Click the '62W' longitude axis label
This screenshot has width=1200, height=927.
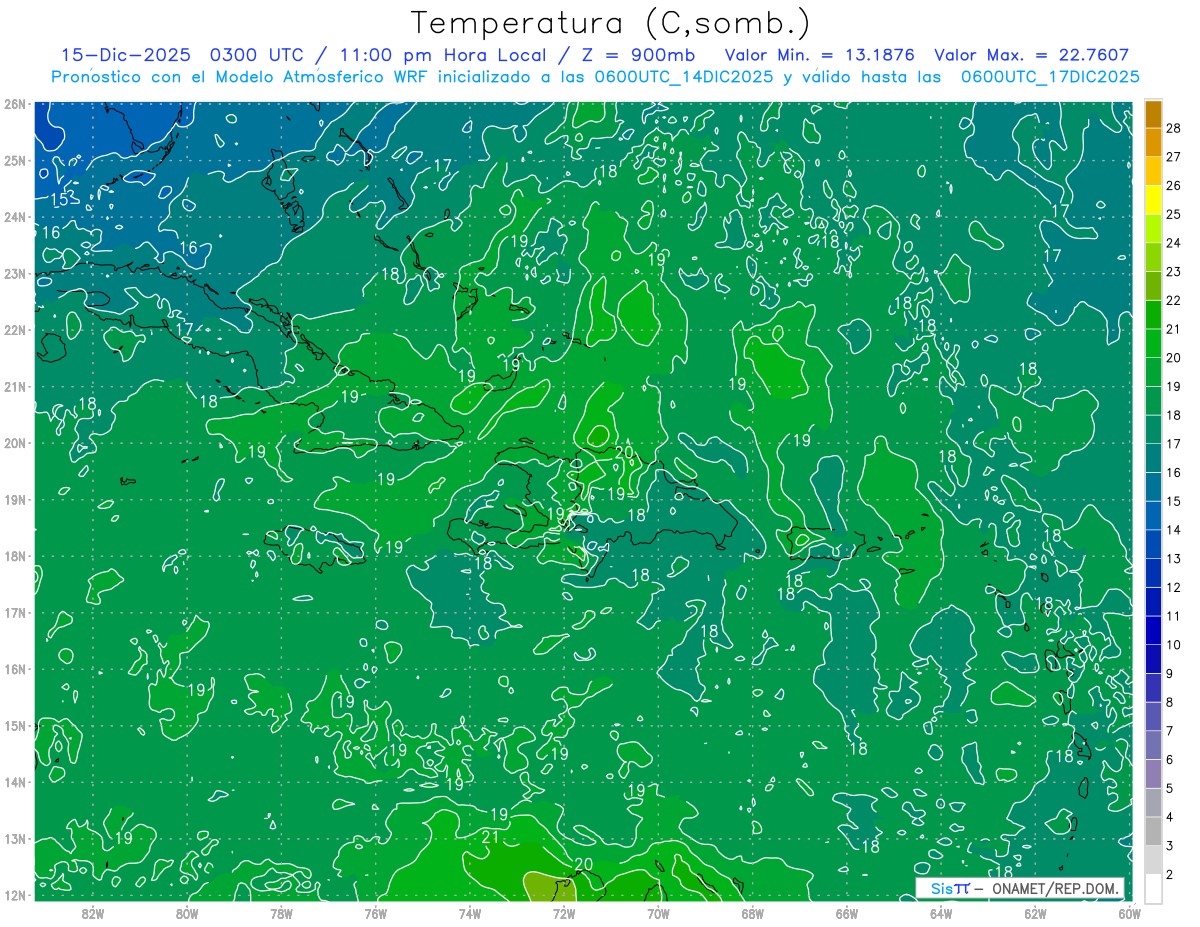point(1035,913)
